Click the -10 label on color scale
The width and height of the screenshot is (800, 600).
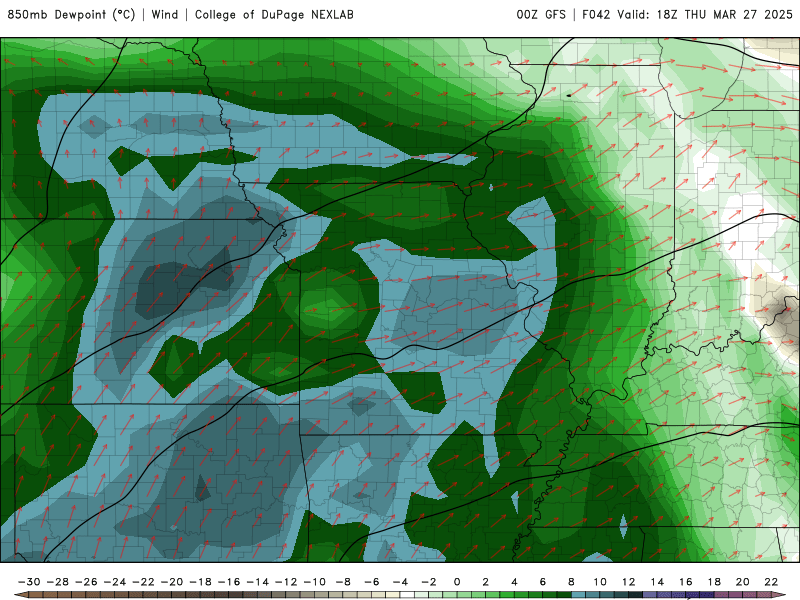[315, 582]
